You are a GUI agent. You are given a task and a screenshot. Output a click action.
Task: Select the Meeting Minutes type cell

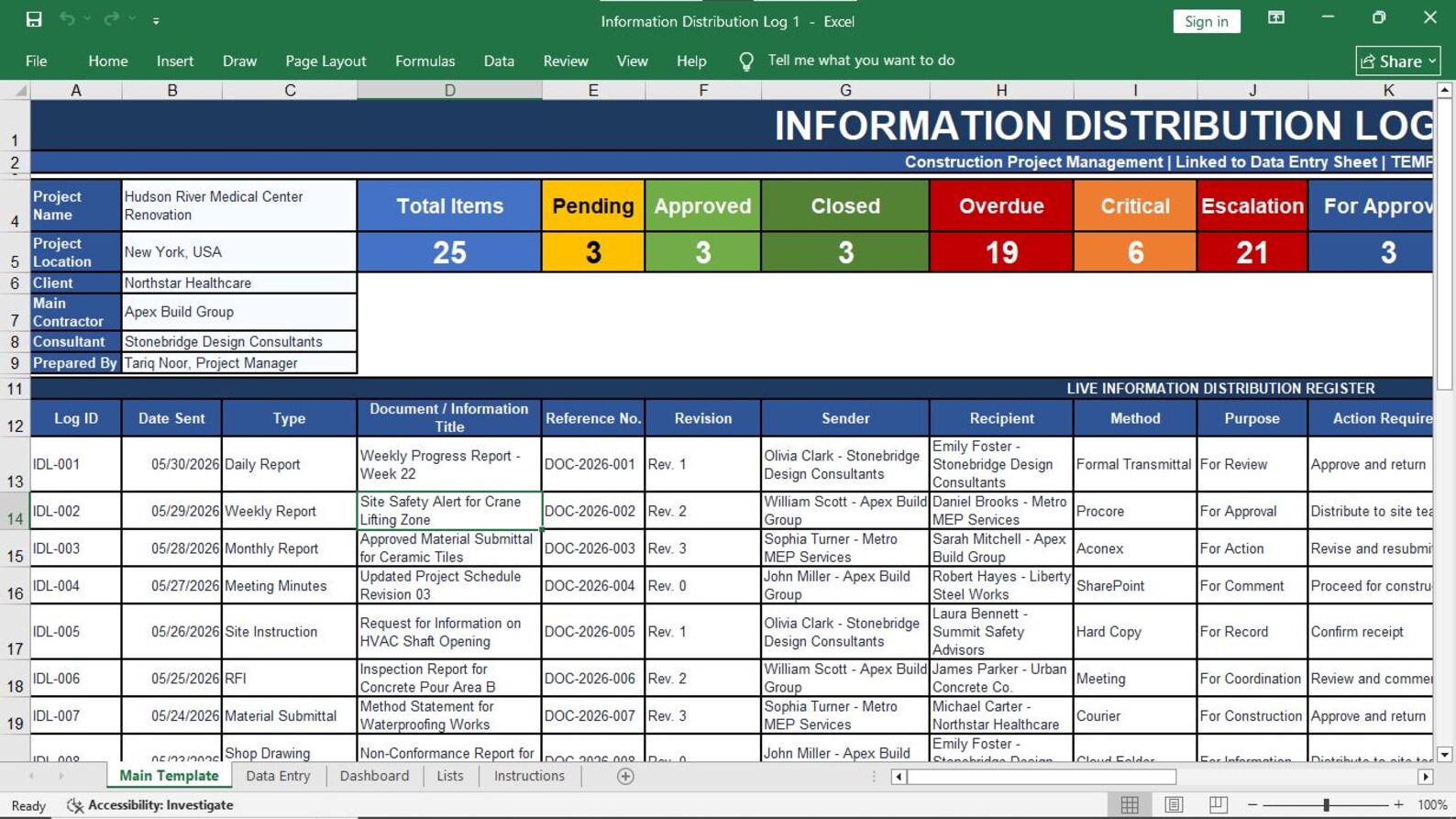tap(289, 586)
